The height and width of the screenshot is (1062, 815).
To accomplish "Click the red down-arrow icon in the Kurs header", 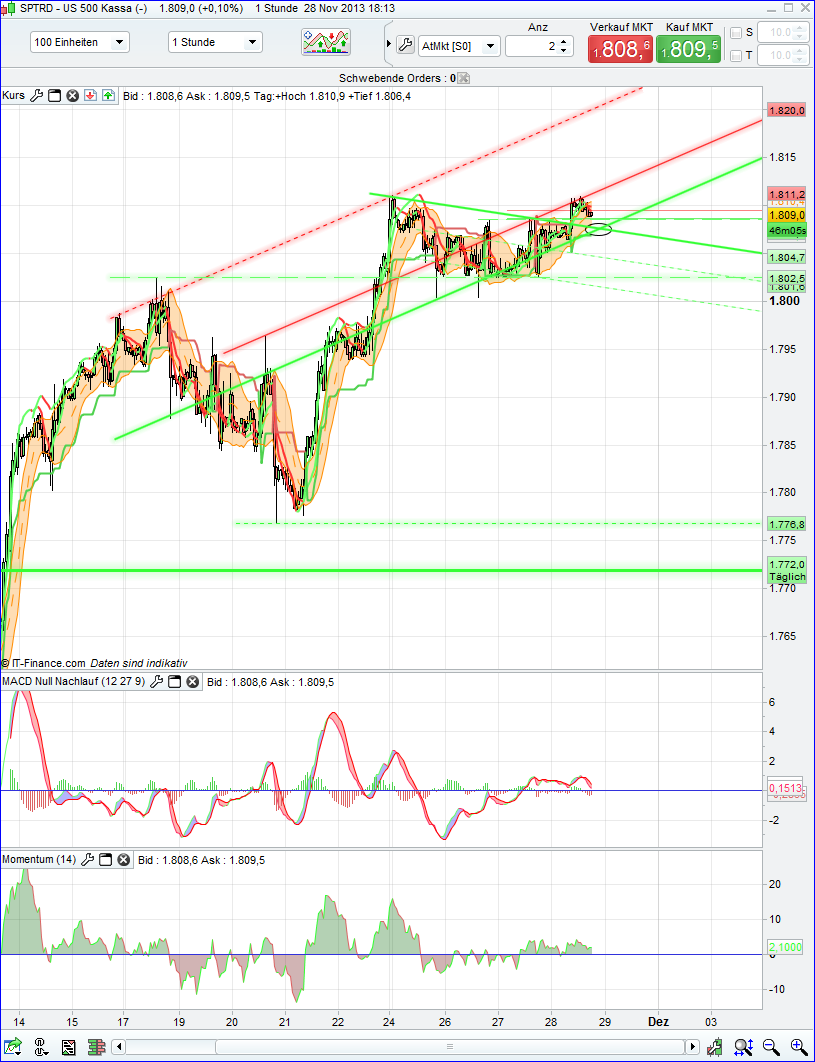I will point(90,95).
